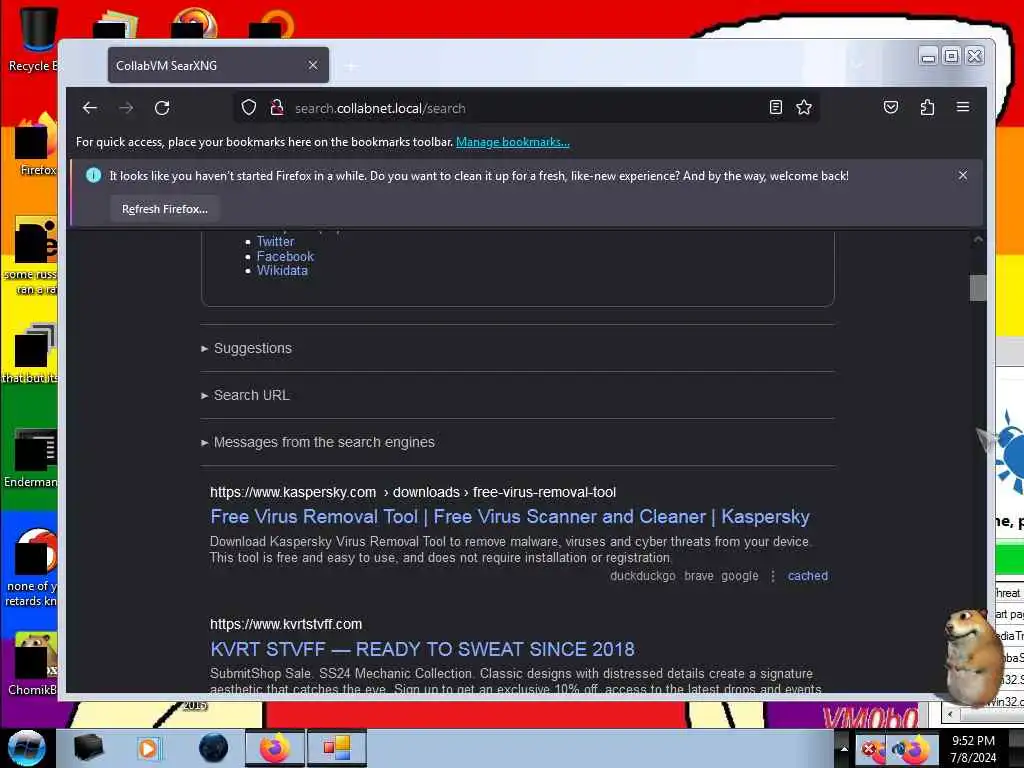The image size is (1024, 768).
Task: Click the three-dot menu beside the engine names
Action: coord(773,575)
